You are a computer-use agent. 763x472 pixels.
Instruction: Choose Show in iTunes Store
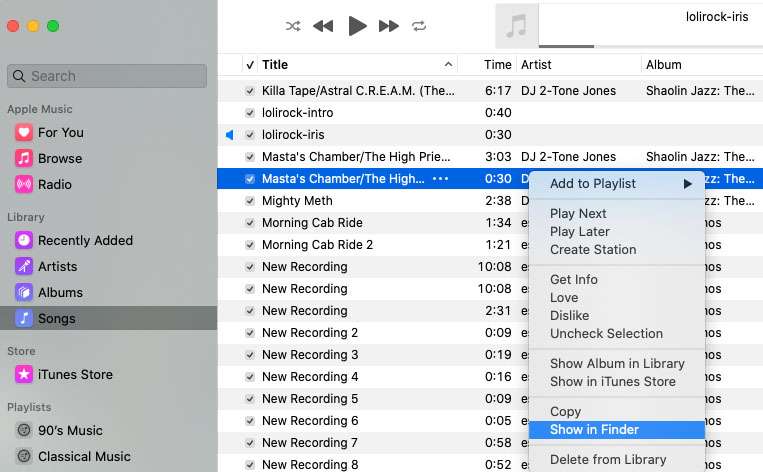(613, 381)
